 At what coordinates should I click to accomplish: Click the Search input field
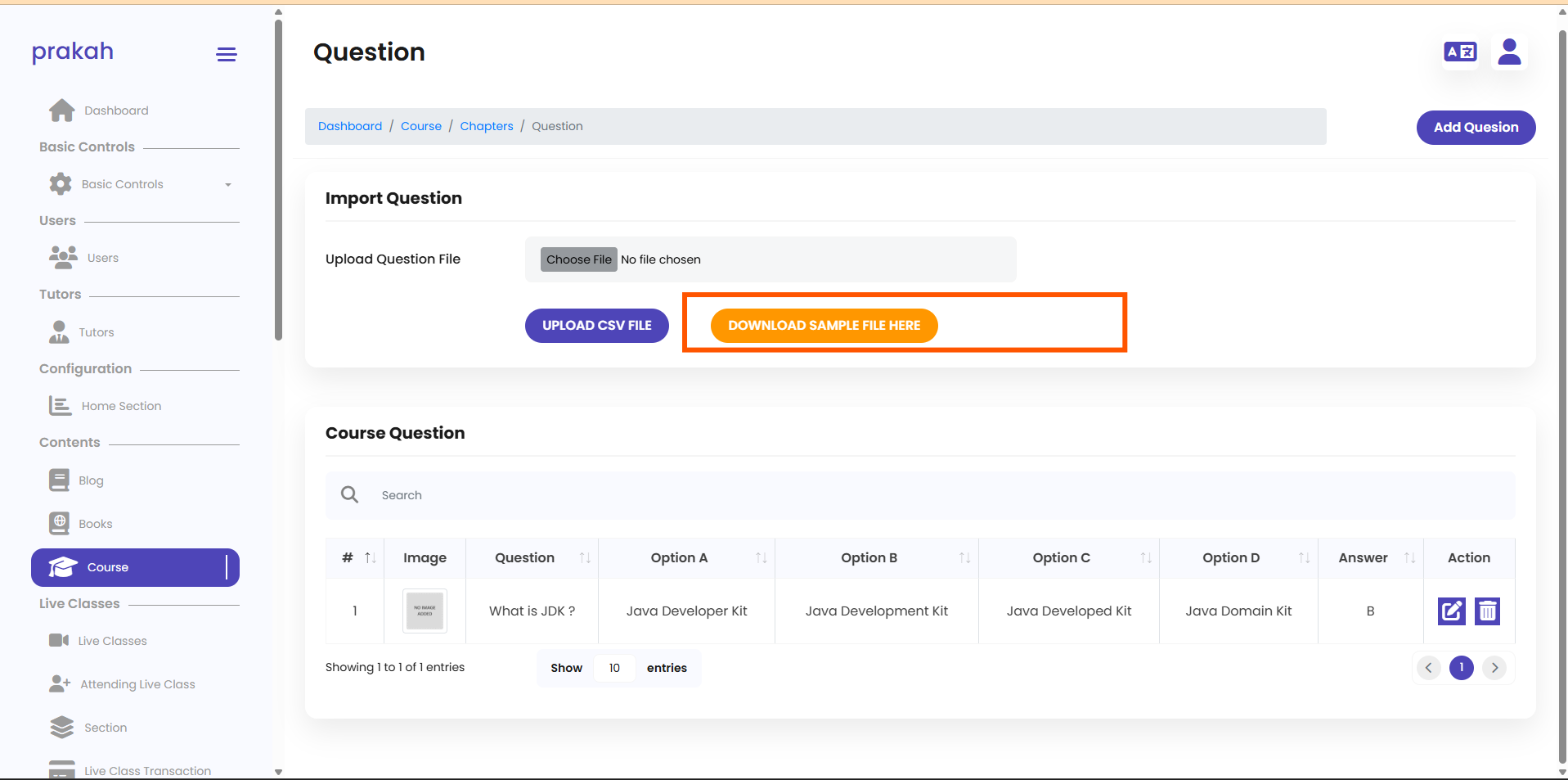pos(941,495)
